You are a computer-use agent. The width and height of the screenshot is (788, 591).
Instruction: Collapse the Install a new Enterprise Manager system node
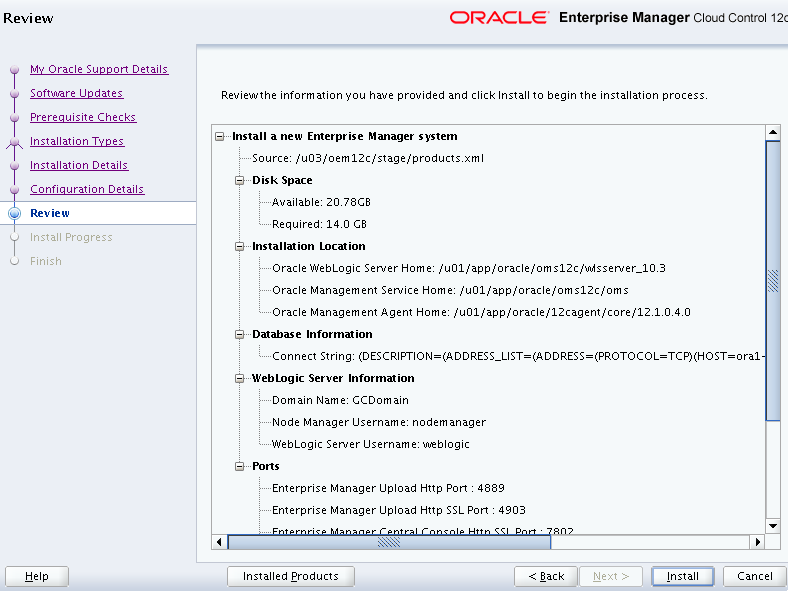point(220,137)
